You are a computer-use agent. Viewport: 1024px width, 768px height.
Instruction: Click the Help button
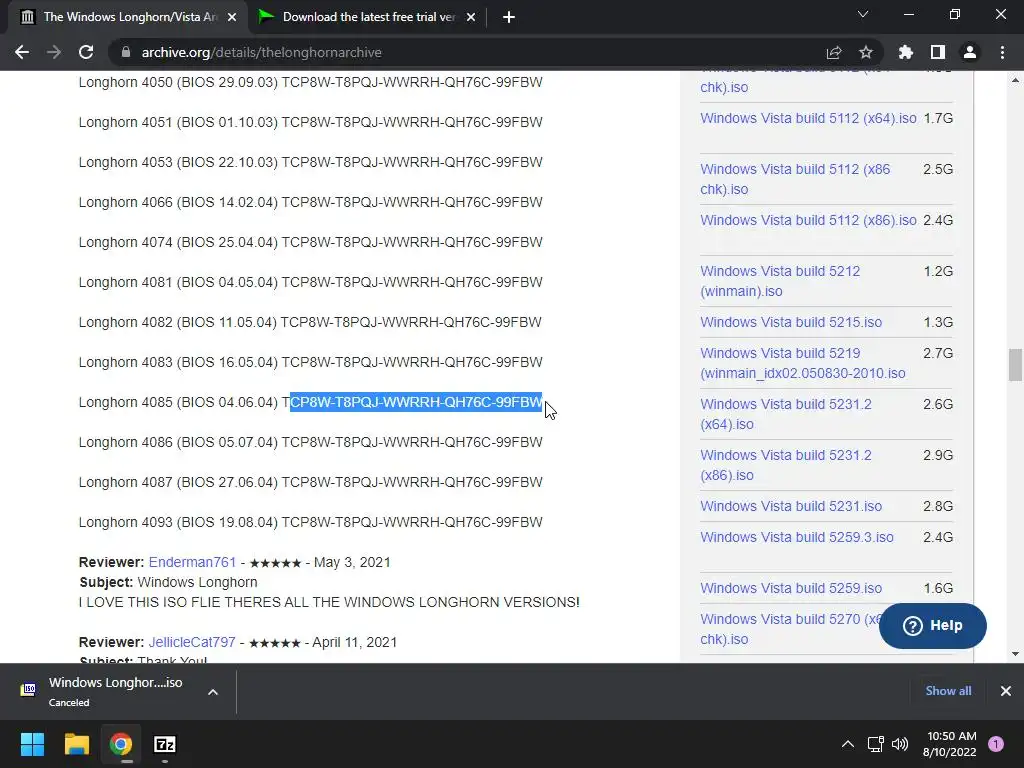click(x=933, y=626)
